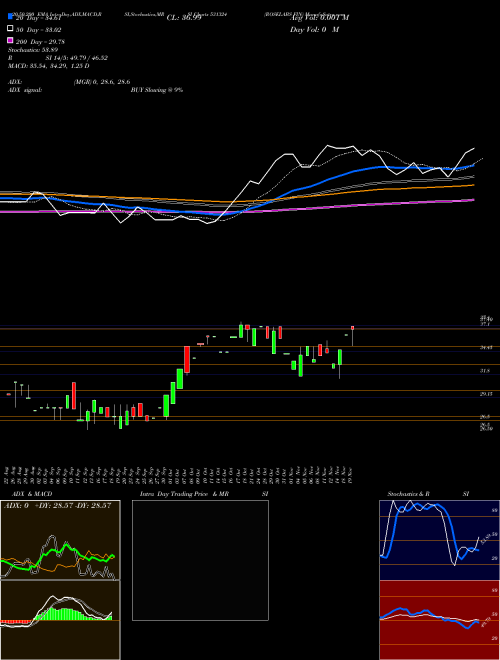Click the blue 20 Day legend swatch
This screenshot has height=660, width=500.
point(10,16)
